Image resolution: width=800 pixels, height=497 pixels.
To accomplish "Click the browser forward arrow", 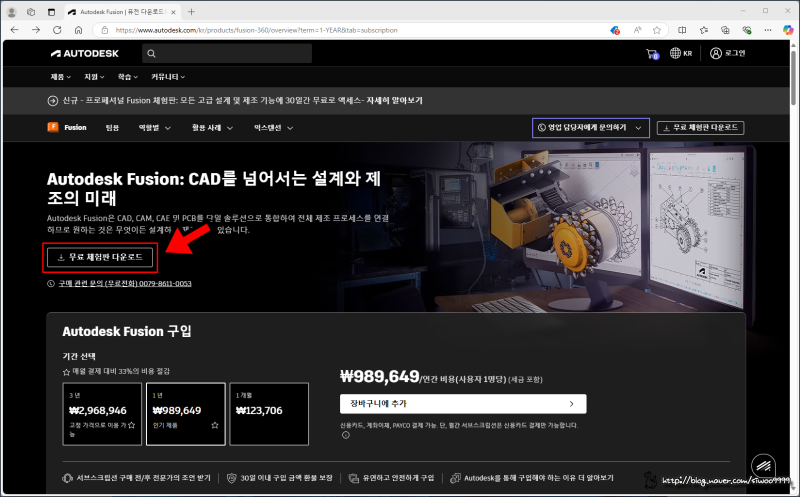I will (x=36, y=30).
